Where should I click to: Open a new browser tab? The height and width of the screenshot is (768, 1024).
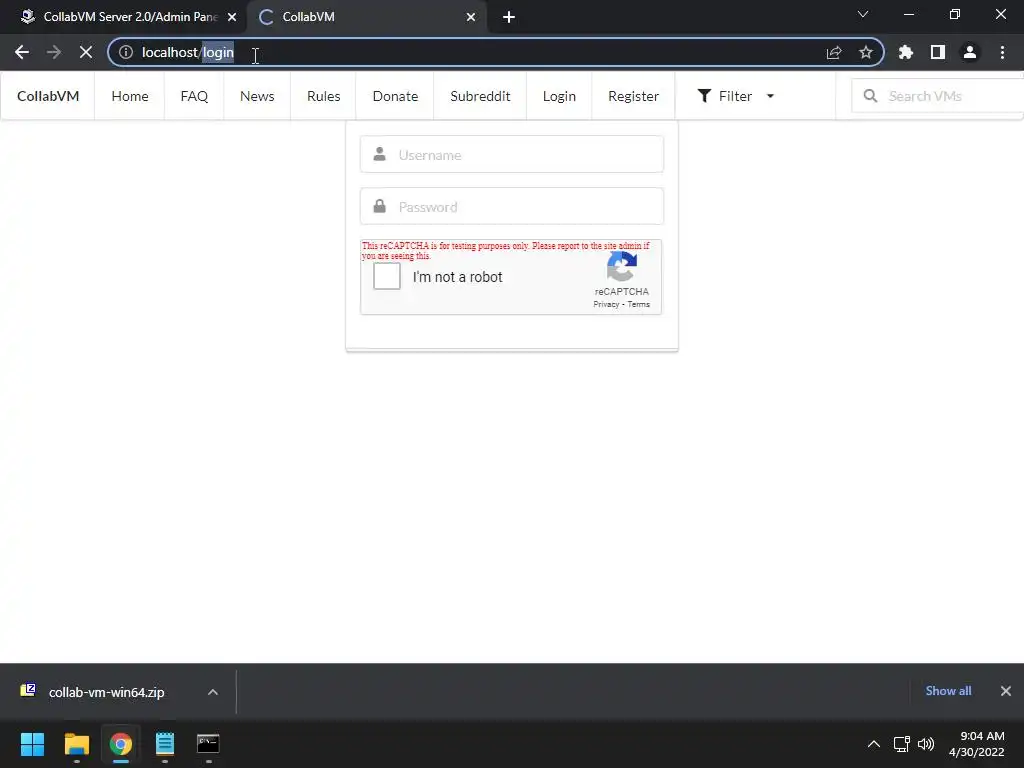click(x=509, y=17)
